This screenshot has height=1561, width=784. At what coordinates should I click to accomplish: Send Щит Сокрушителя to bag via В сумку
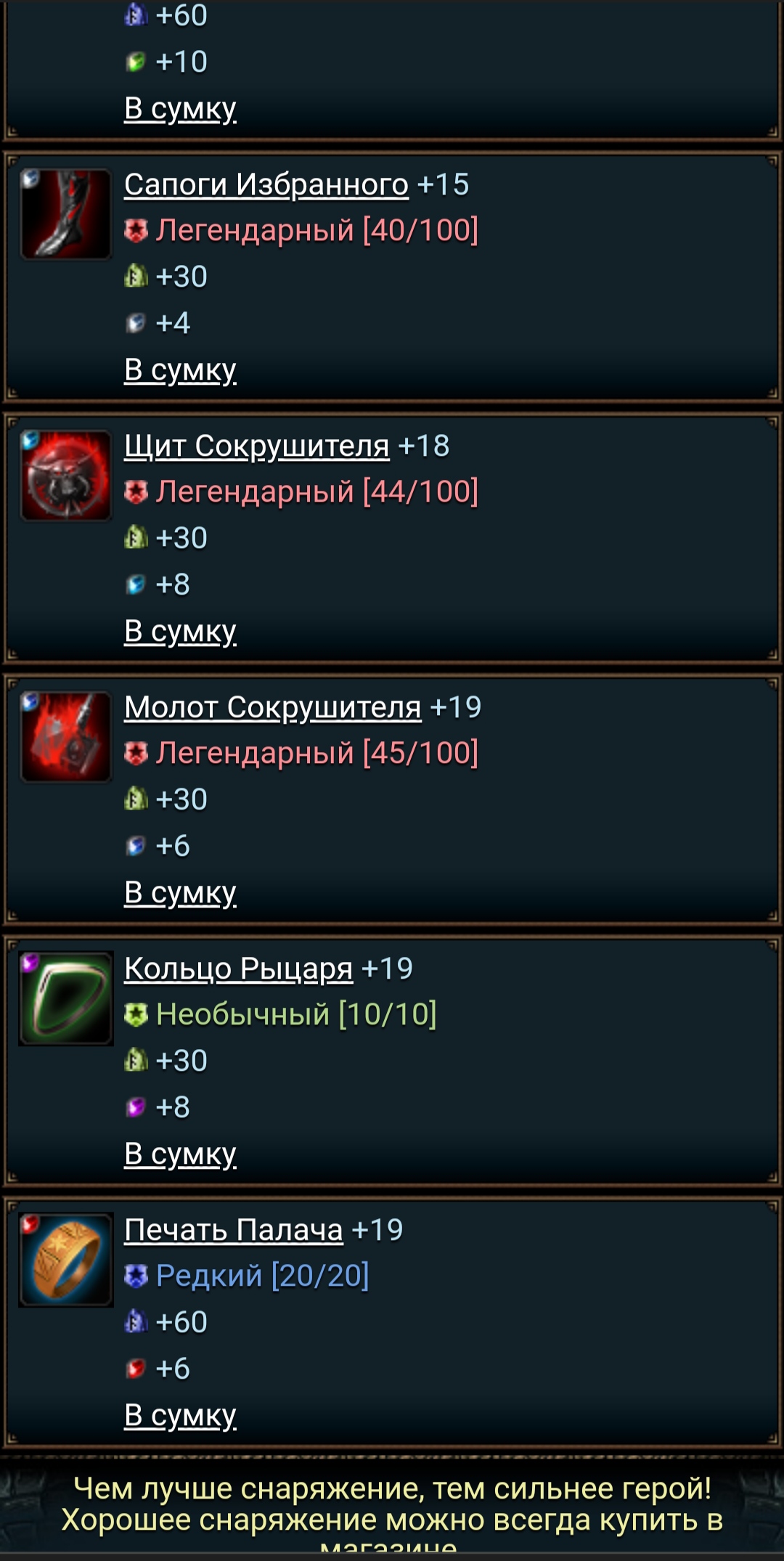(x=180, y=632)
